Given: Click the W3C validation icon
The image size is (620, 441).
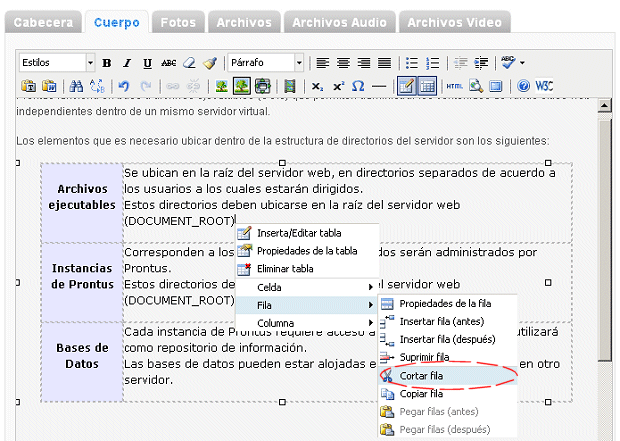Looking at the screenshot, I should coord(544,86).
